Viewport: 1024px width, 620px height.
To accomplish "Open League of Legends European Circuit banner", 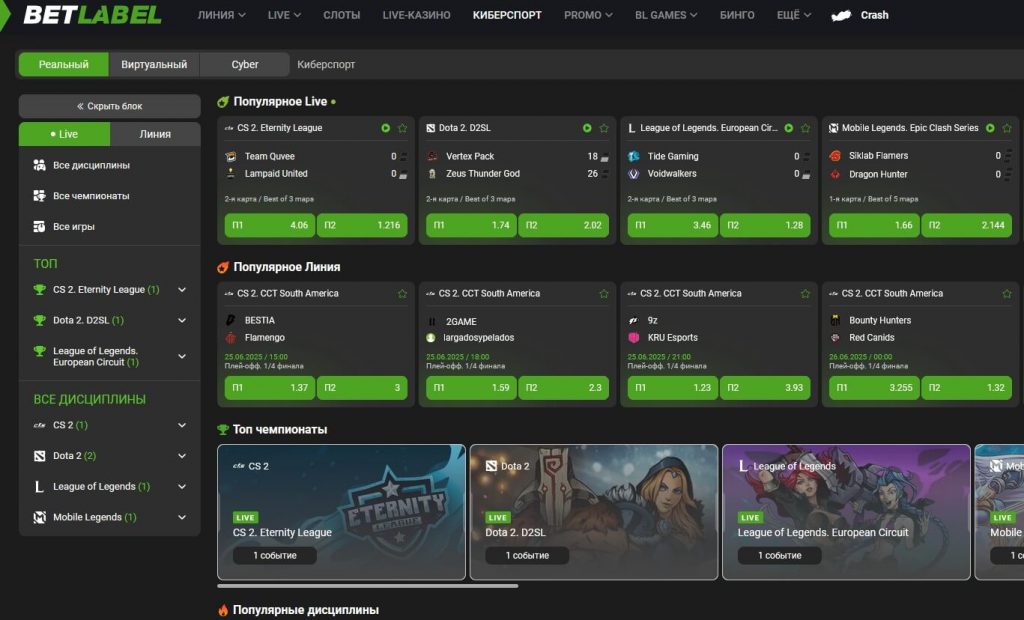I will 846,512.
